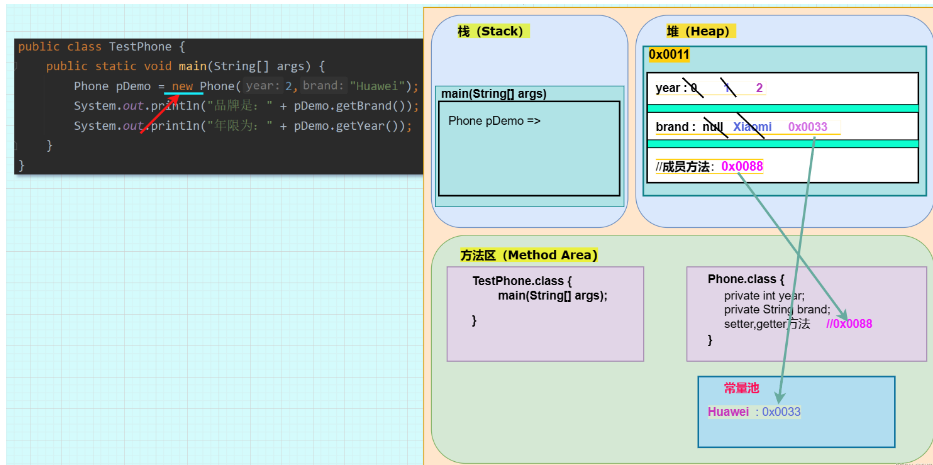The height and width of the screenshot is (465, 933).
Task: Click the 'setter,getter方法' line in Phone.class
Action: tap(767, 324)
